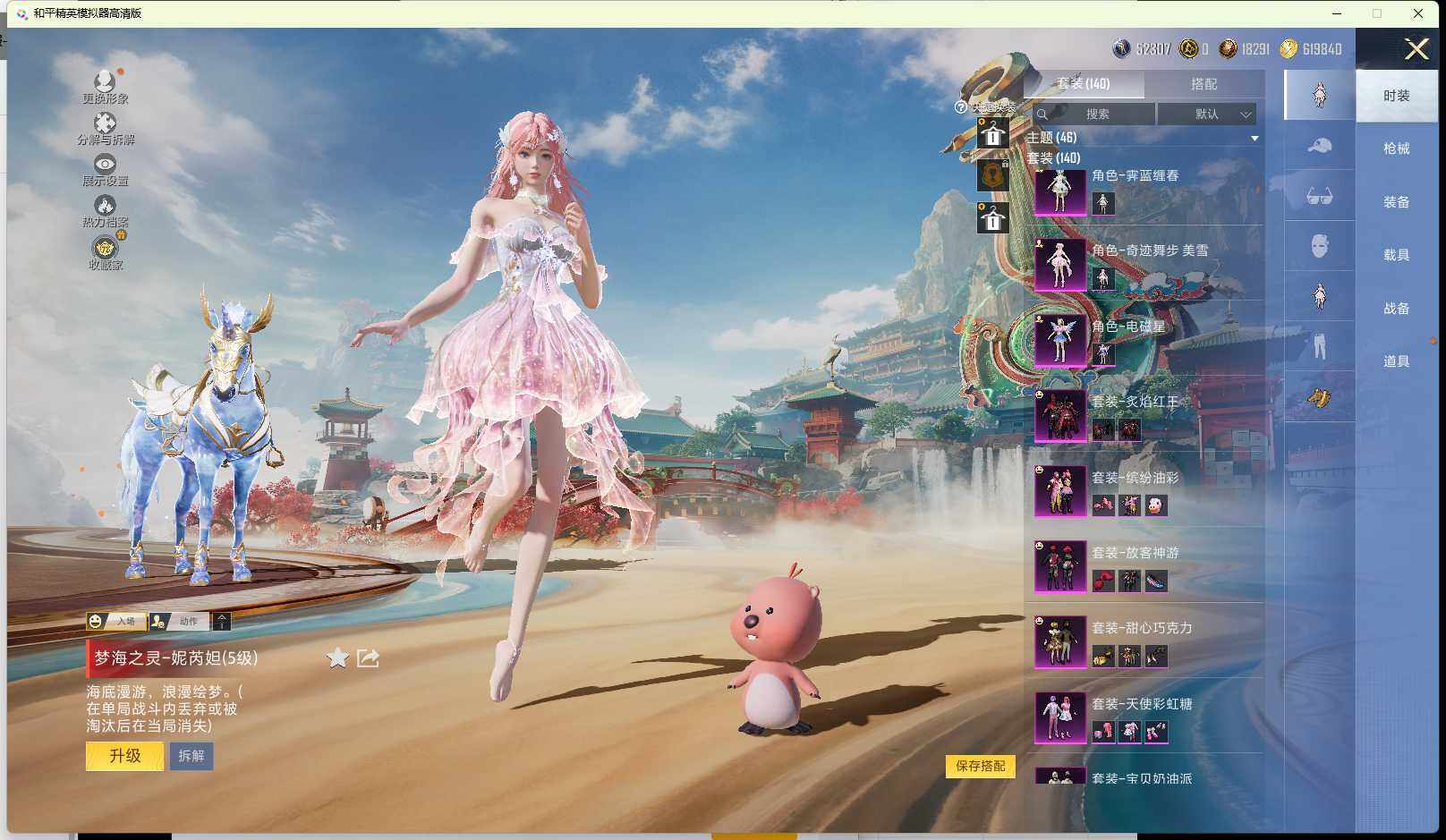Click the 拆解 dismantle button
Screen dimensions: 1446x840
(x=191, y=756)
